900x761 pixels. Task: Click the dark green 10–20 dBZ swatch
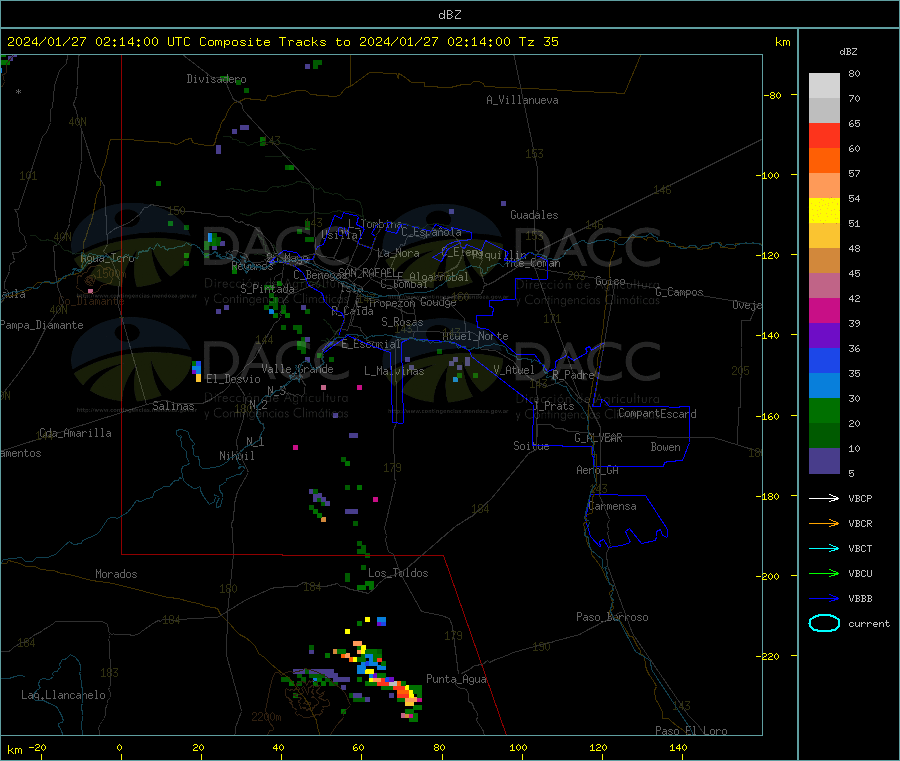click(824, 436)
